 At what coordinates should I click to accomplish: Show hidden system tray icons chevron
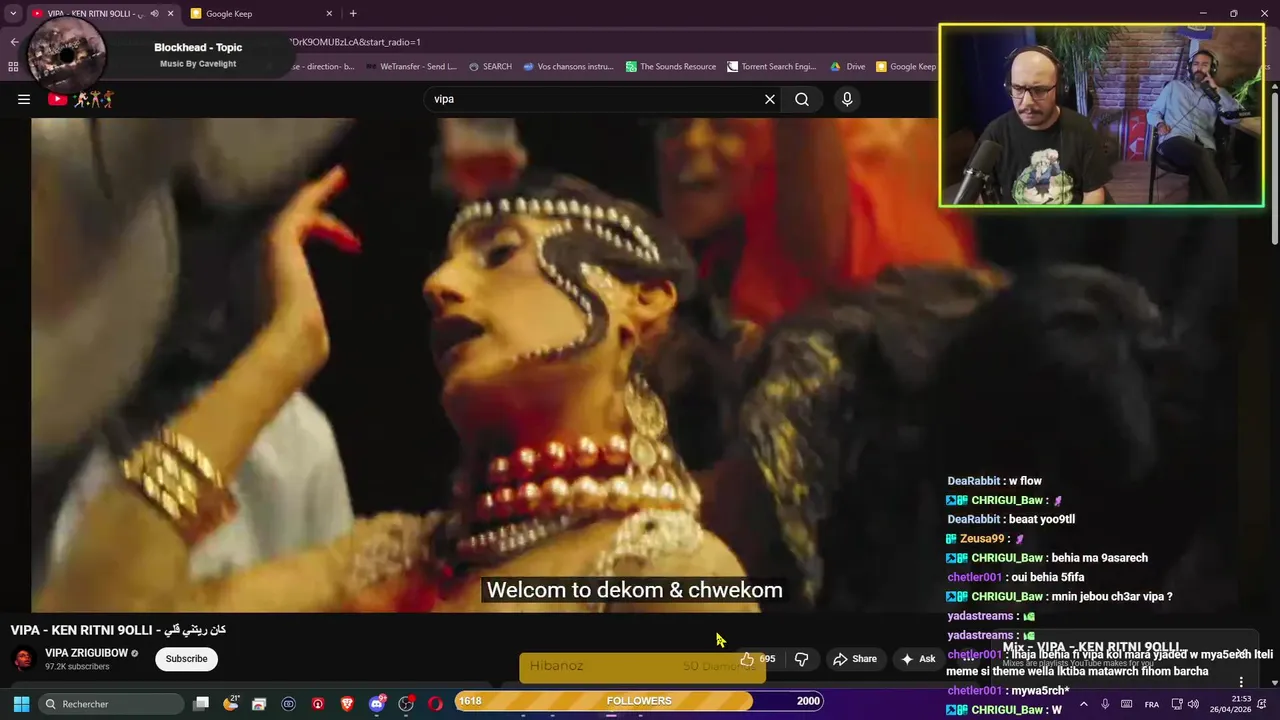click(x=1083, y=704)
